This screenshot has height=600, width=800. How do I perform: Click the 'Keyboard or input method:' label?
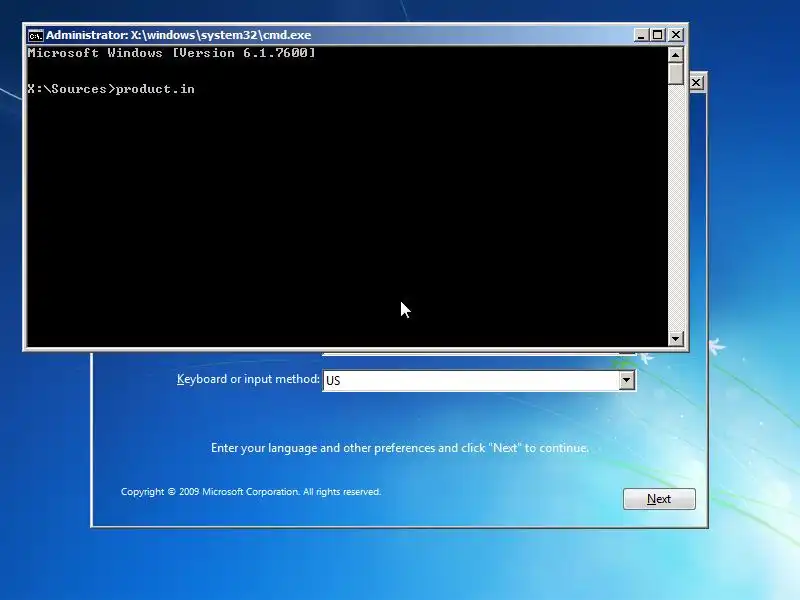pyautogui.click(x=248, y=379)
